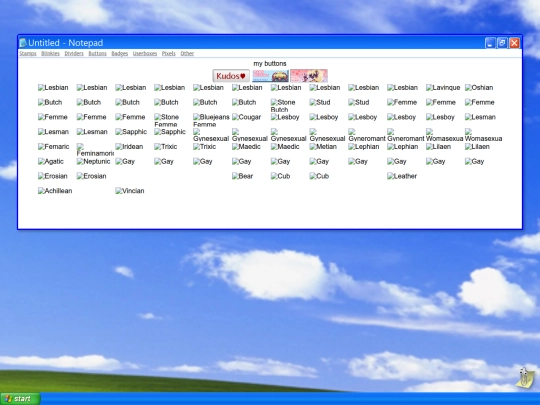Click the Lavinque image icon
The image size is (540, 405).
pyautogui.click(x=443, y=87)
